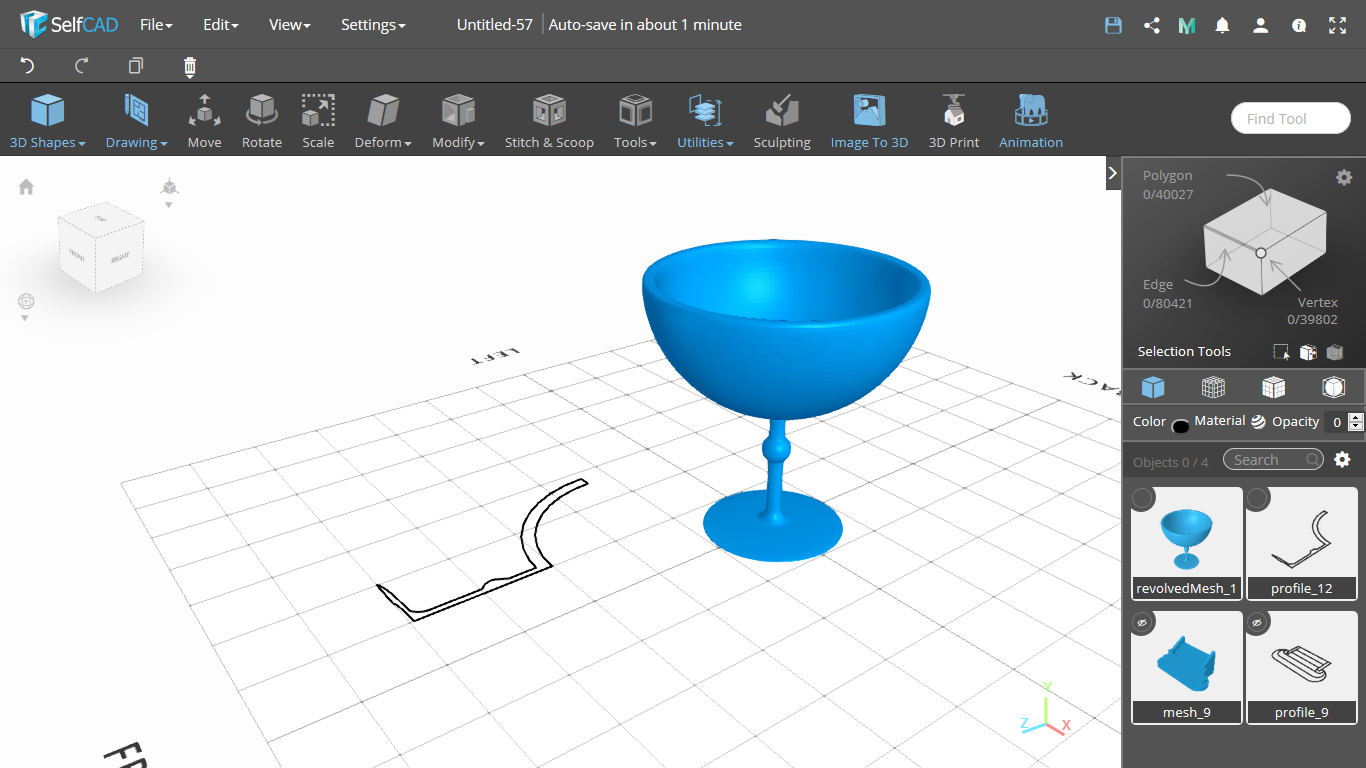The height and width of the screenshot is (768, 1366).
Task: Click the SelfCAD logo
Action: tap(69, 24)
